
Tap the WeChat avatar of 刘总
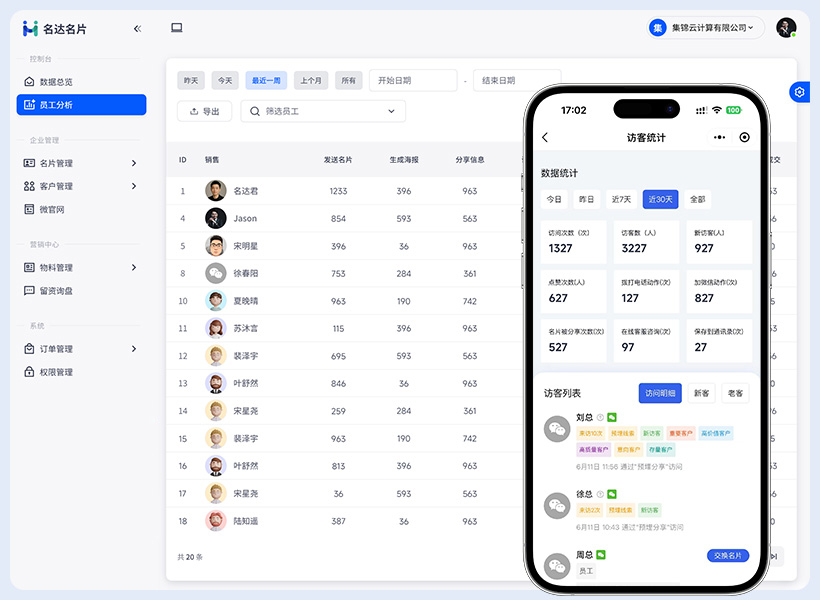(557, 429)
